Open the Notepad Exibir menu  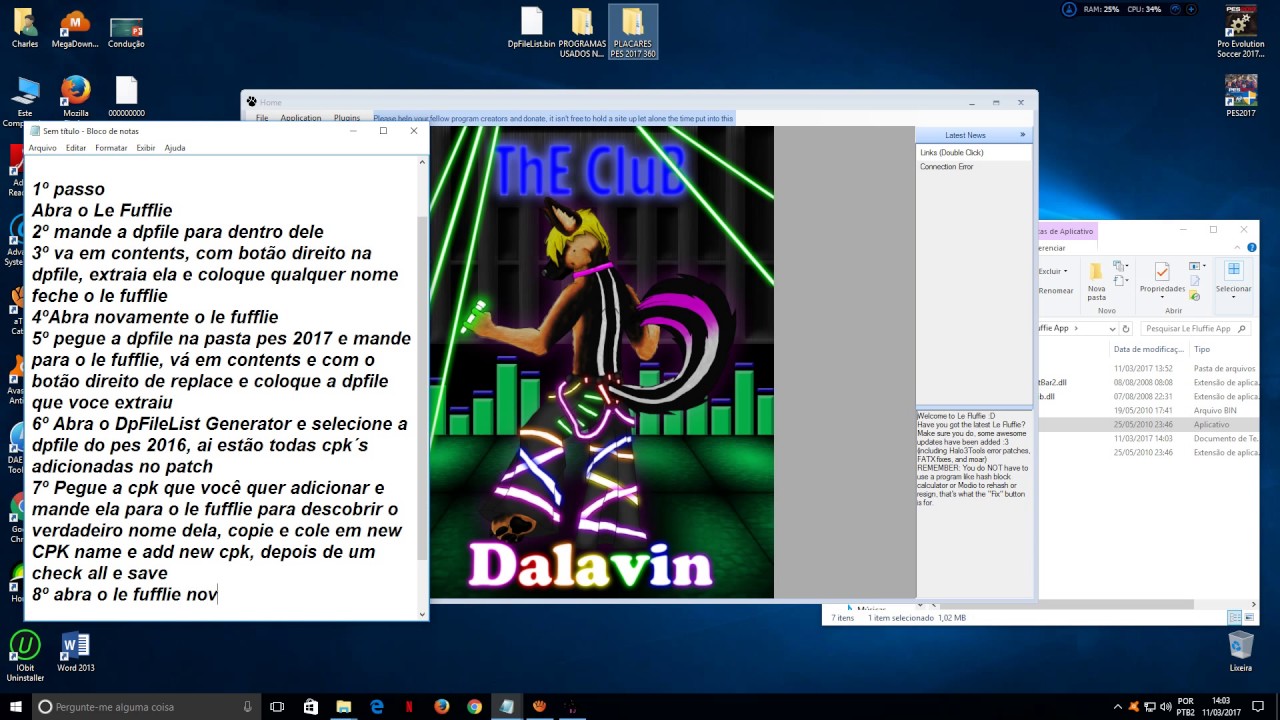click(146, 148)
